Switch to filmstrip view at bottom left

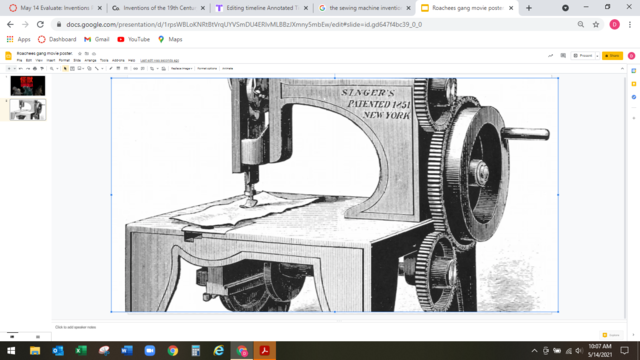point(12,337)
